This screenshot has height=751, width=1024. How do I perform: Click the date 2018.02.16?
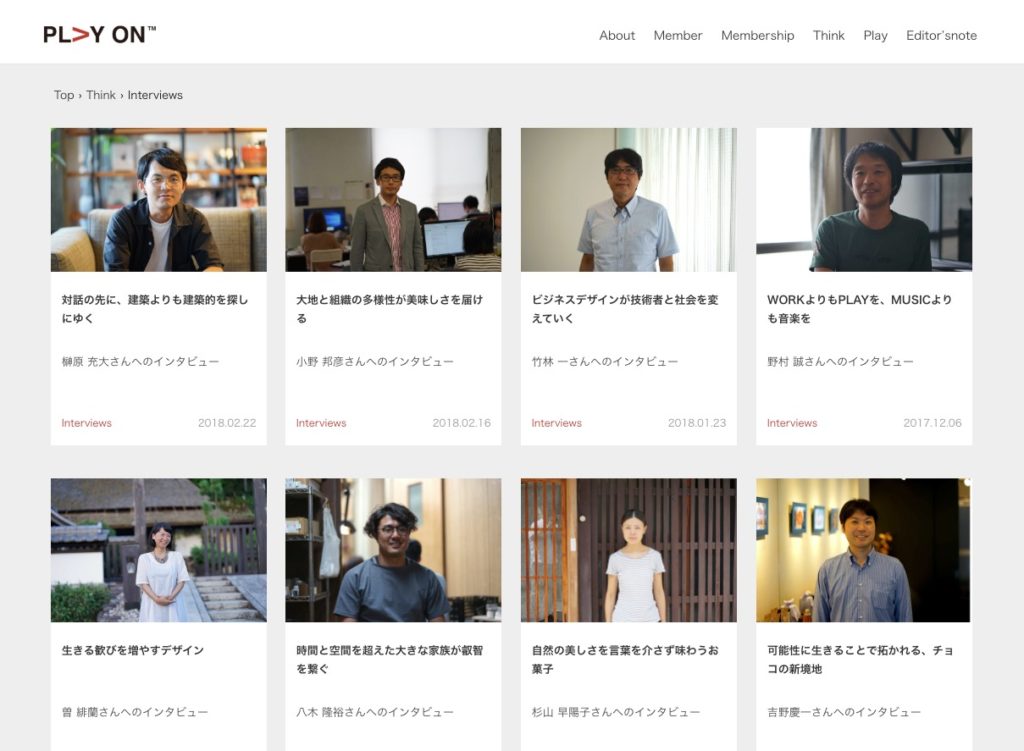[461, 423]
